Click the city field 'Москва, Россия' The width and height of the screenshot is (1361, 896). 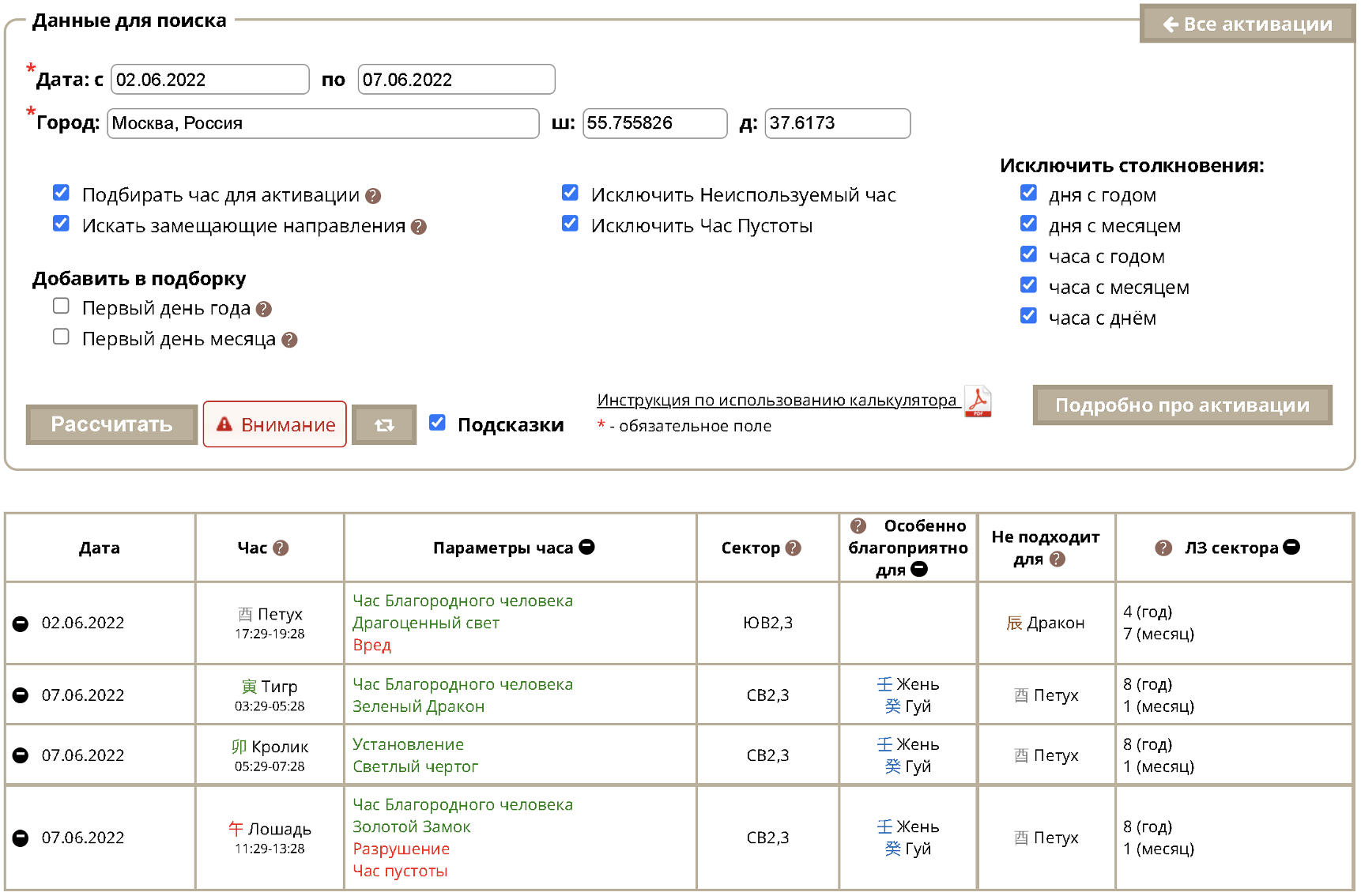[x=323, y=123]
